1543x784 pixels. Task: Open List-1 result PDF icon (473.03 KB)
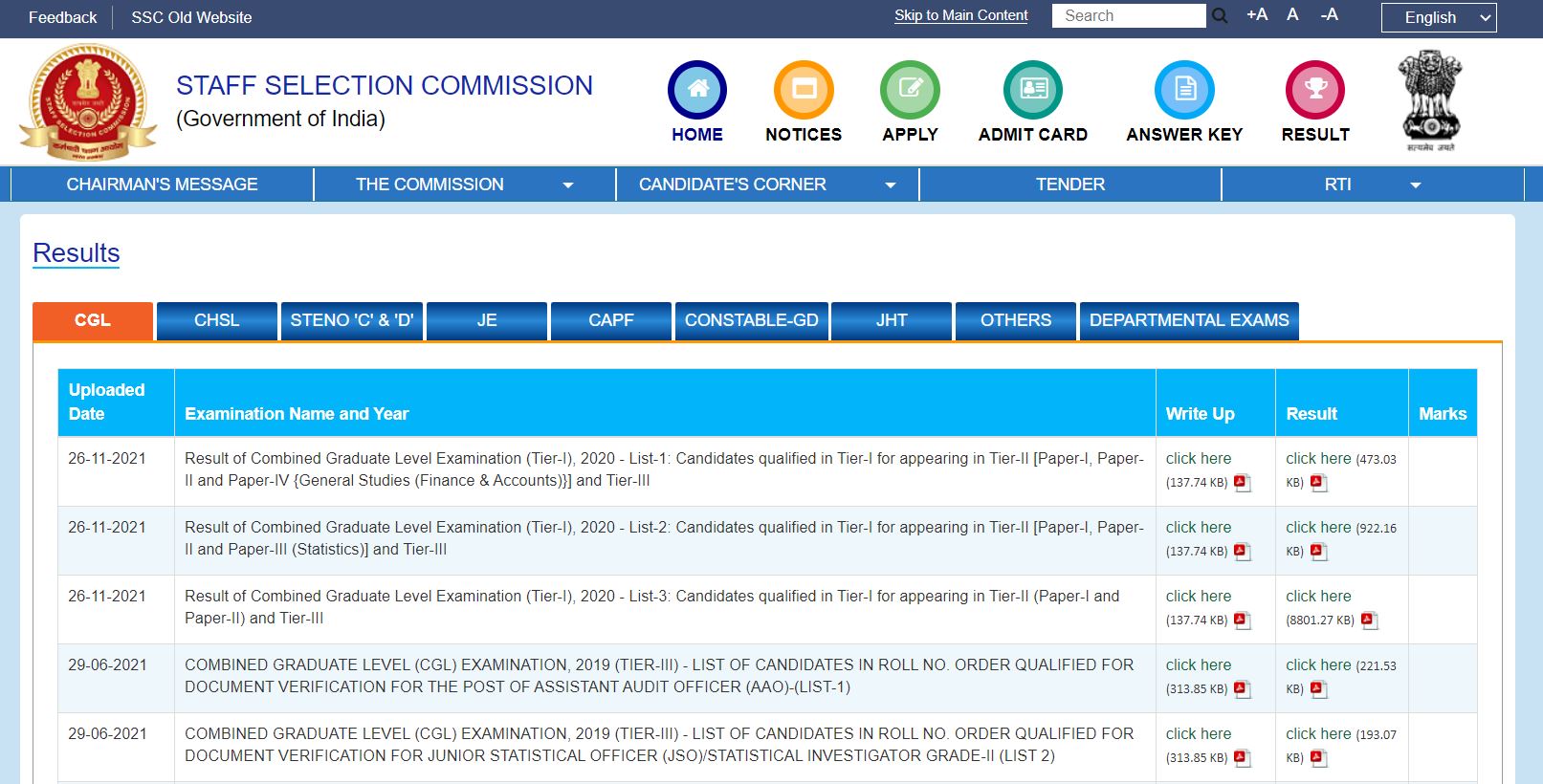[x=1318, y=483]
